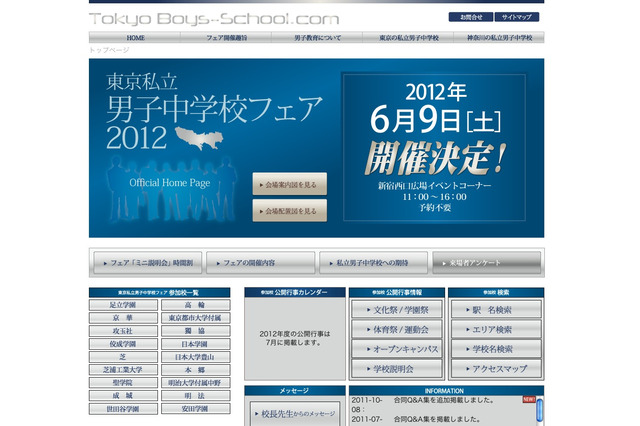Open the 神奈川の私立男子中学校 menu item
Viewport: 640px width, 426px height.
point(499,38)
